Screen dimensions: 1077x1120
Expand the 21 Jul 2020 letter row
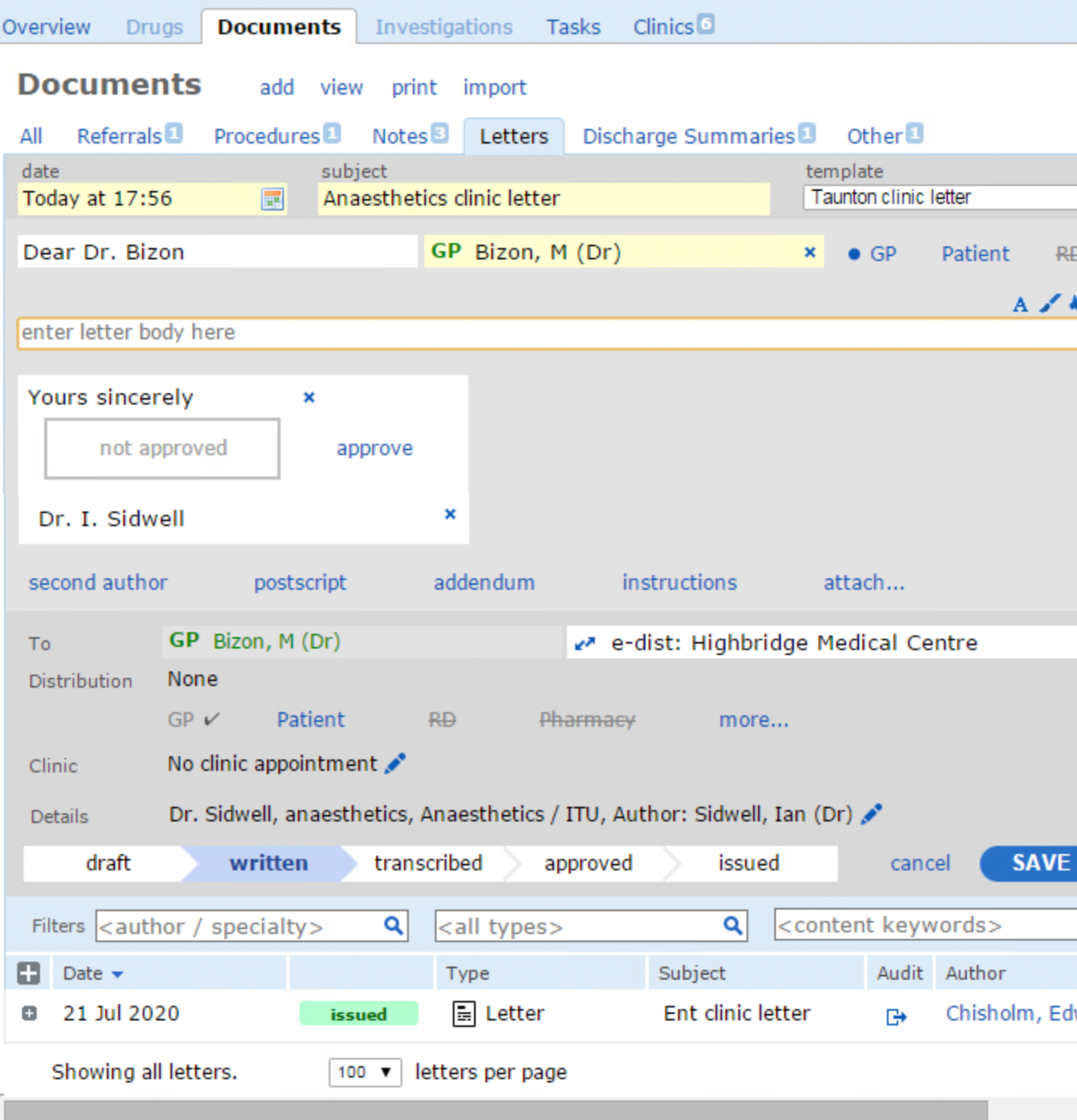(29, 1013)
